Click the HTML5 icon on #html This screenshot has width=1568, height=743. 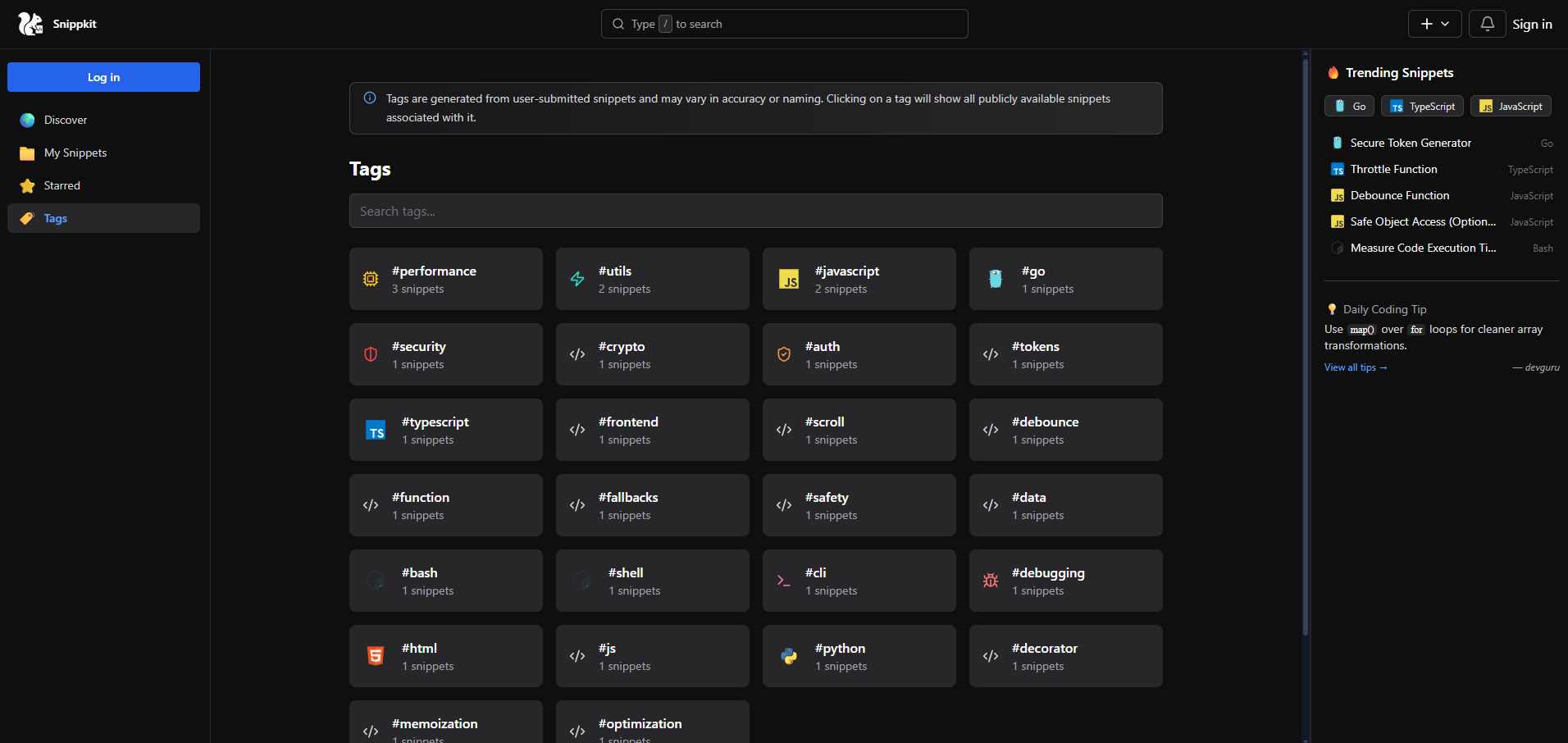click(376, 656)
